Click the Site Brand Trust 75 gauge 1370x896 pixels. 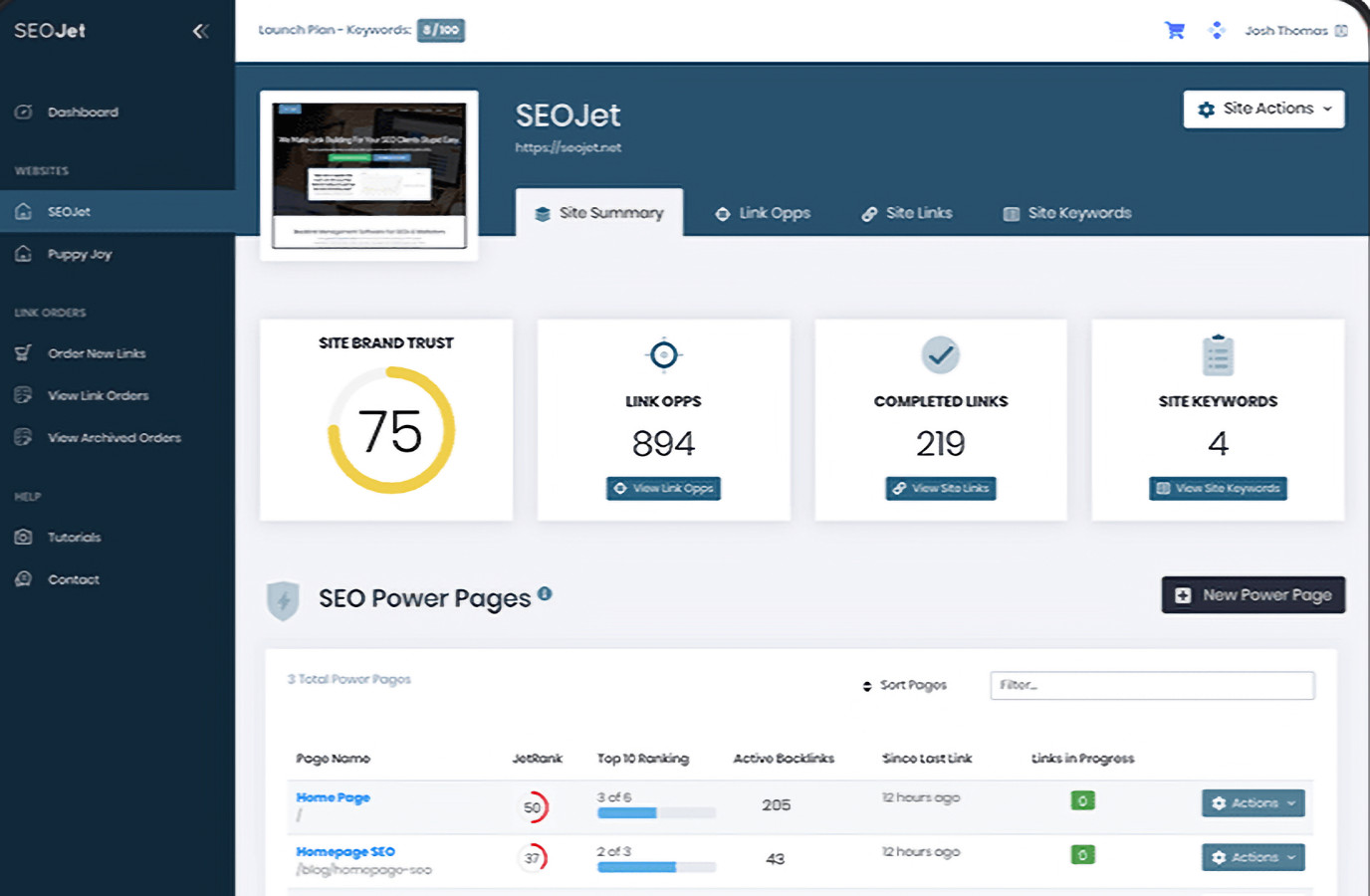click(391, 430)
